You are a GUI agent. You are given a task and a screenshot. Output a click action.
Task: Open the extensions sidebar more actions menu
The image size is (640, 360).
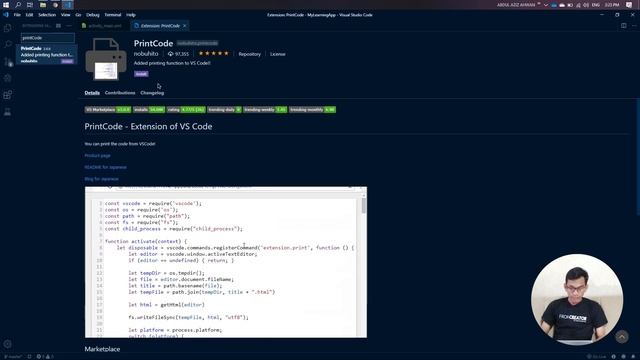pyautogui.click(x=69, y=26)
